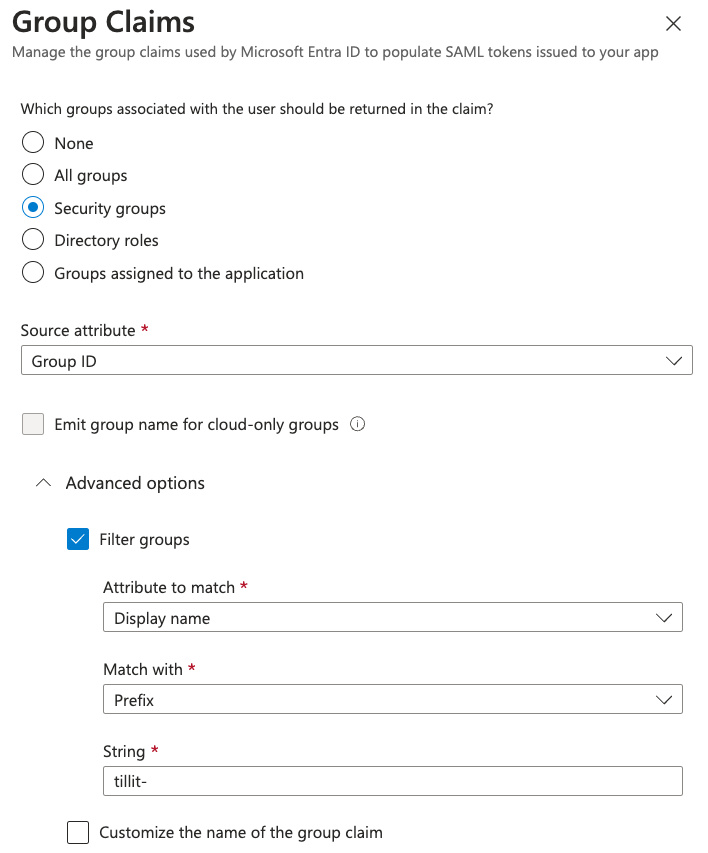Image resolution: width=708 pixels, height=853 pixels.
Task: Select Groups assigned to the application
Action: [33, 273]
